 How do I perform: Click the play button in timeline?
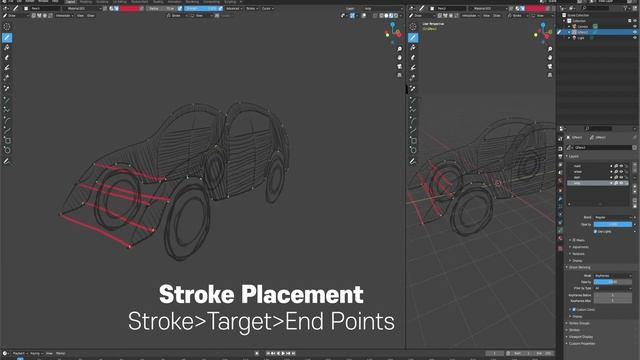[283, 353]
